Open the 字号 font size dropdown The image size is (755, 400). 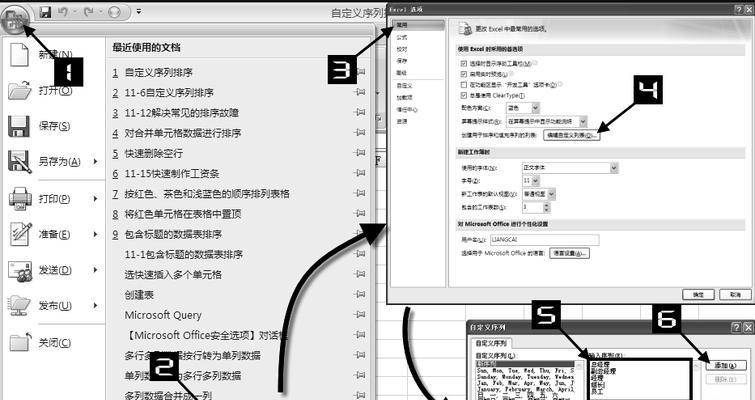536,181
